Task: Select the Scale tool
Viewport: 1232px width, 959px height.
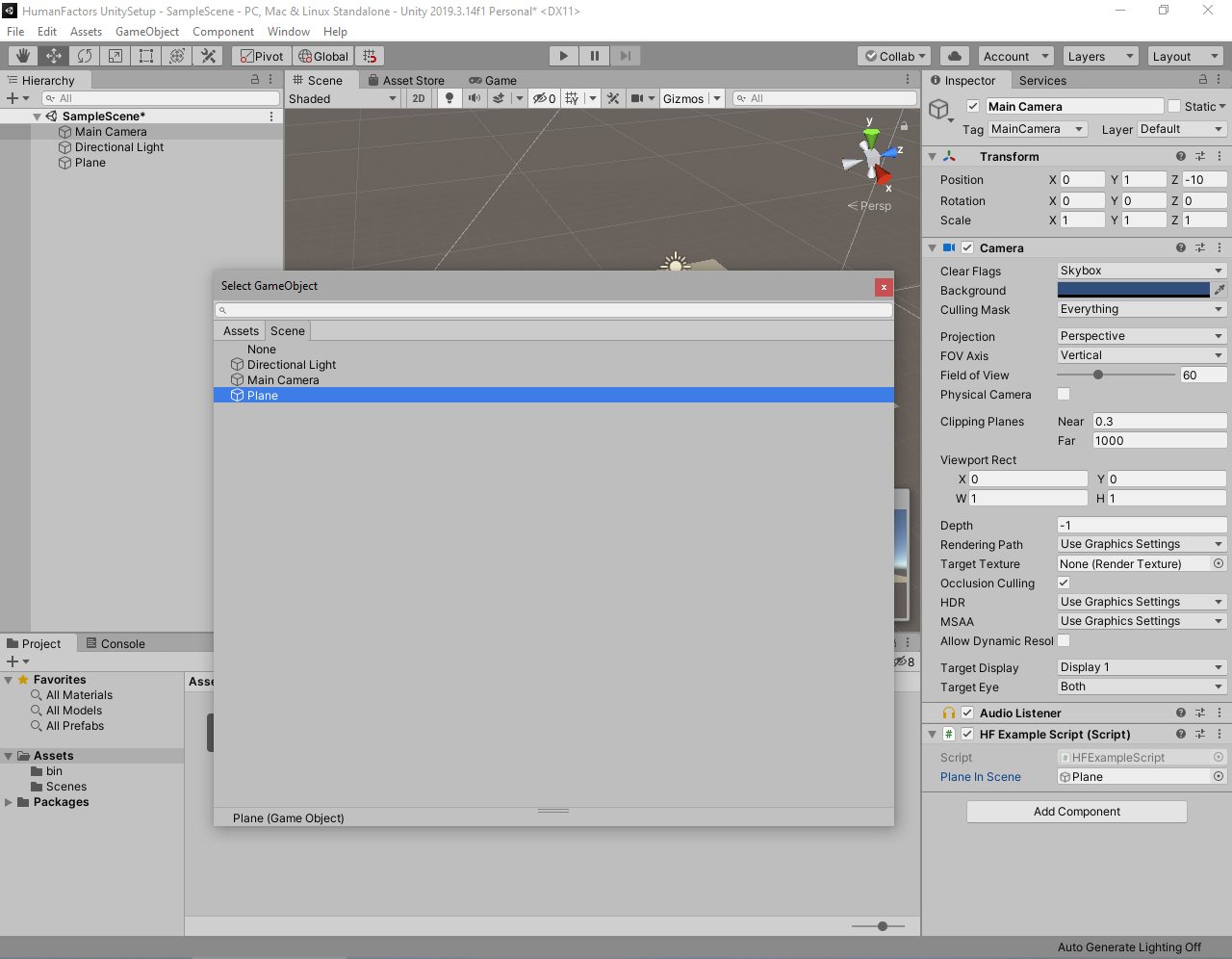Action: click(115, 56)
